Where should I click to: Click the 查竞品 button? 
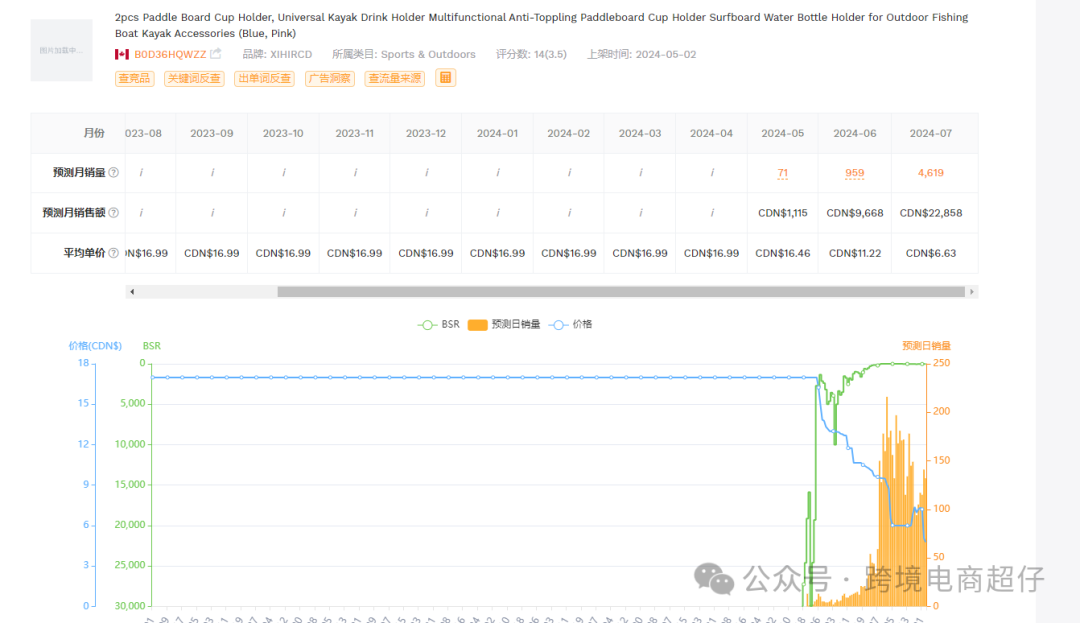pyautogui.click(x=134, y=78)
